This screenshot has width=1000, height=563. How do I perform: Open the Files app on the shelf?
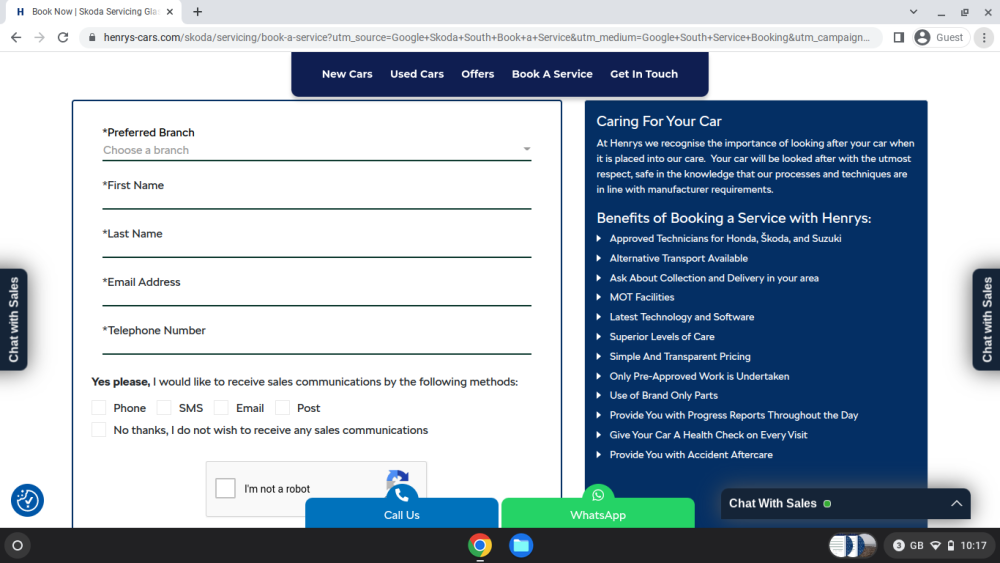(x=521, y=545)
